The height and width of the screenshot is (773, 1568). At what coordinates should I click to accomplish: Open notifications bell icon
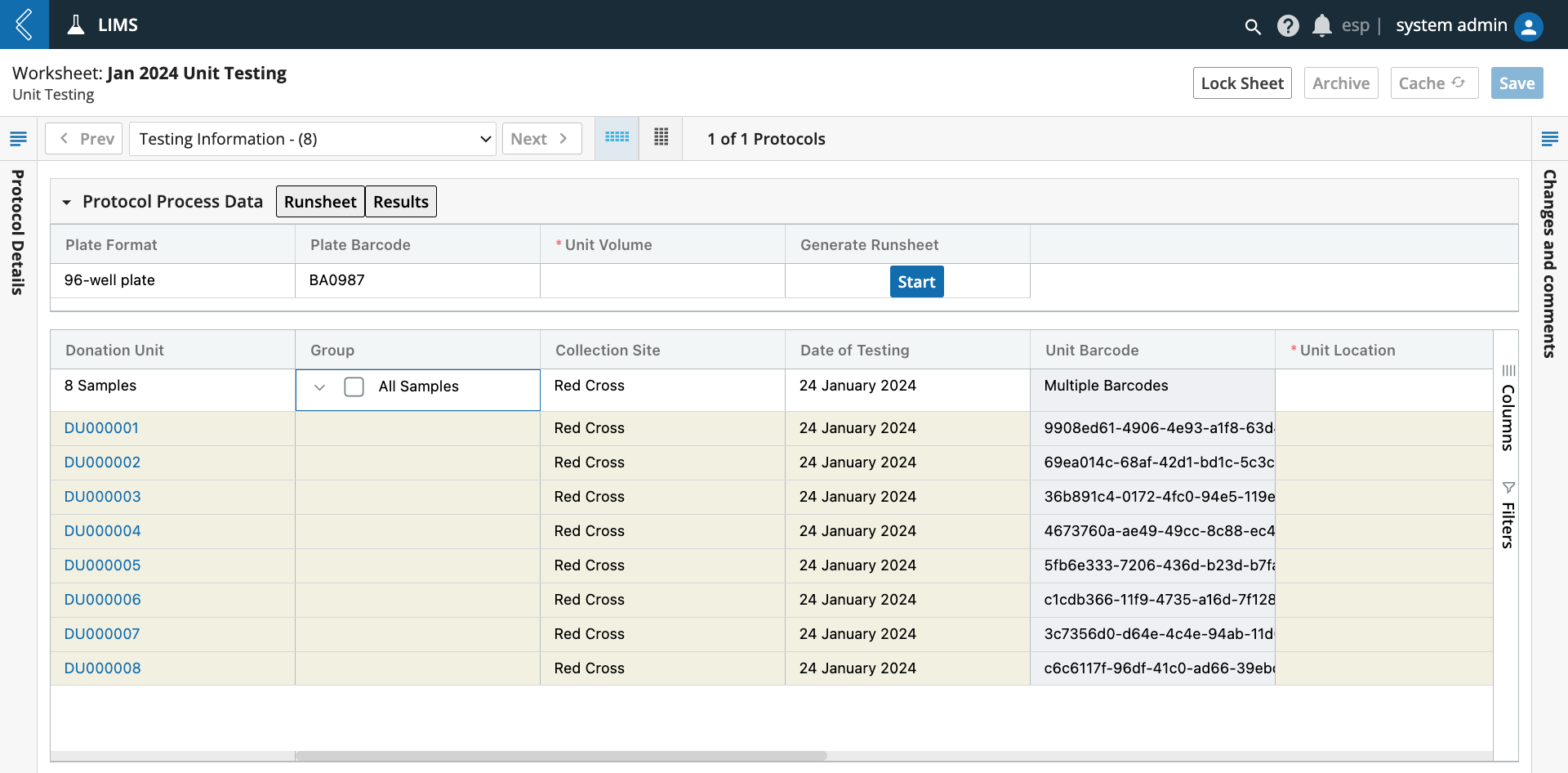pyautogui.click(x=1321, y=25)
